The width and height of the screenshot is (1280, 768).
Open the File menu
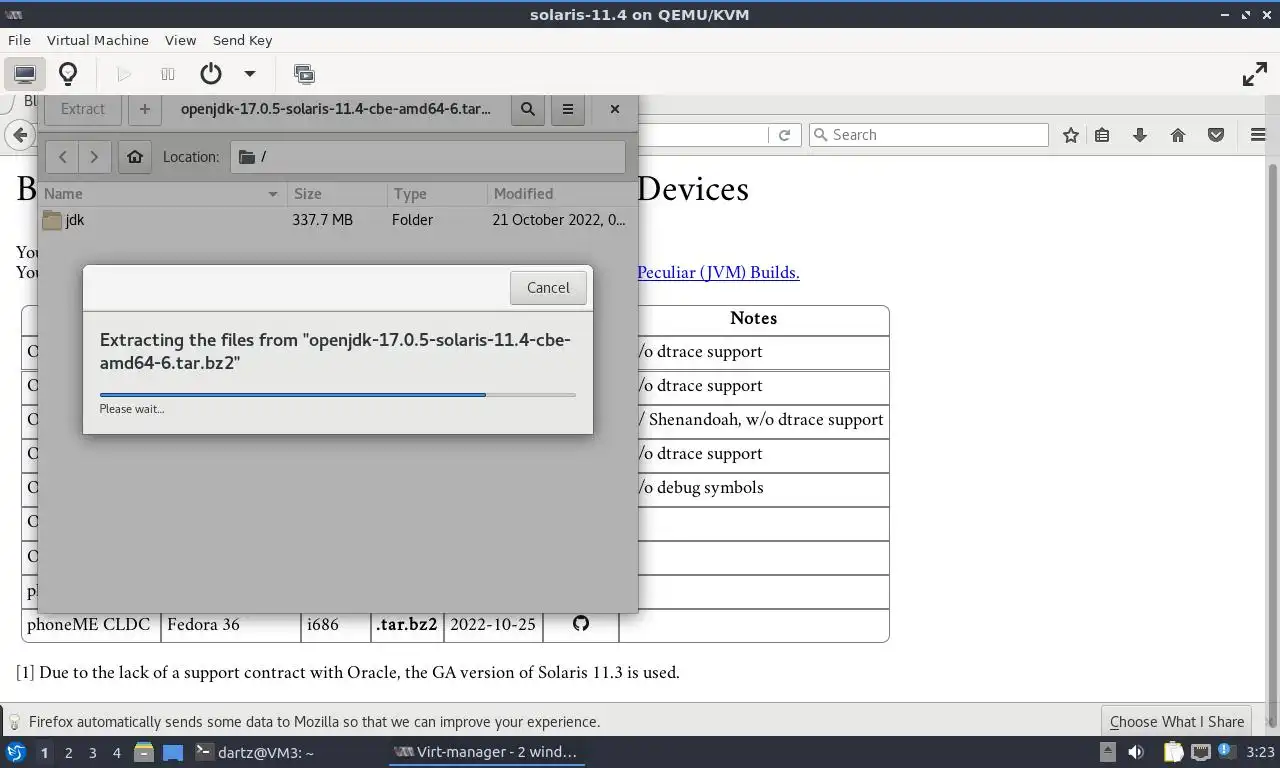tap(19, 40)
